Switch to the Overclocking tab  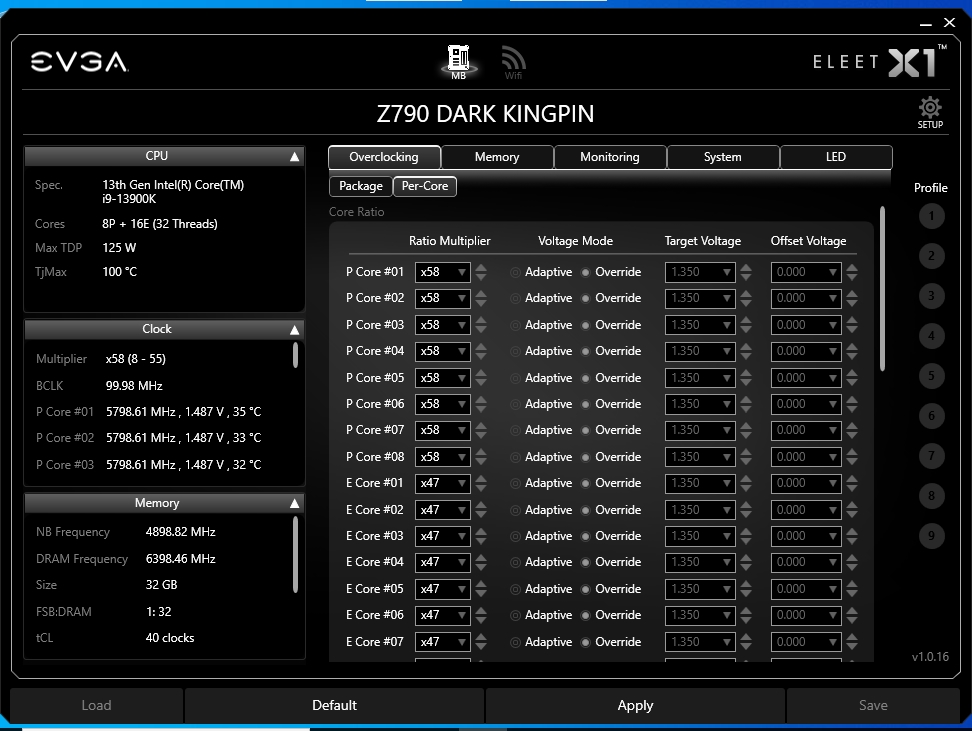(x=384, y=157)
